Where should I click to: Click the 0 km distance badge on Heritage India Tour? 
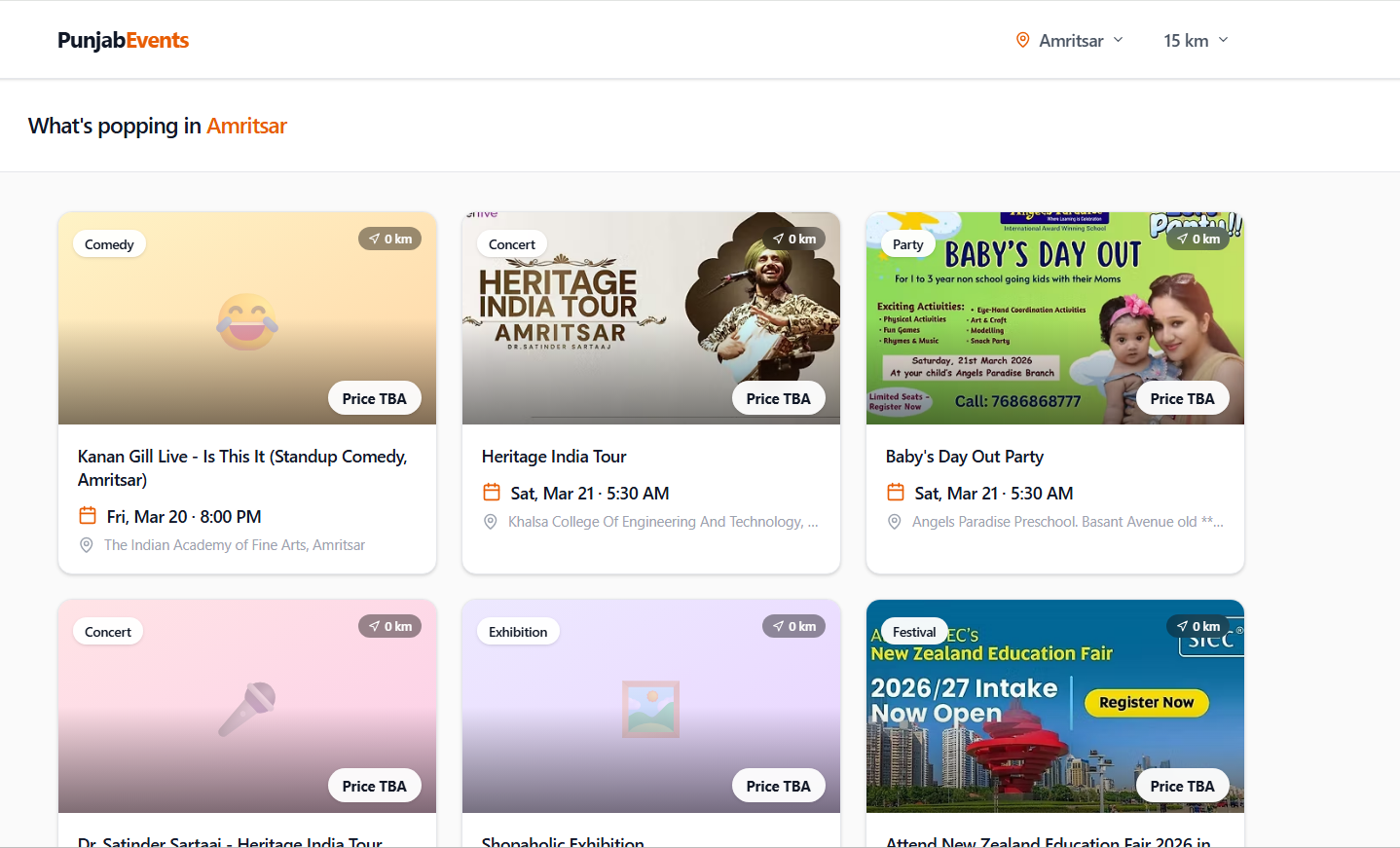coord(794,239)
